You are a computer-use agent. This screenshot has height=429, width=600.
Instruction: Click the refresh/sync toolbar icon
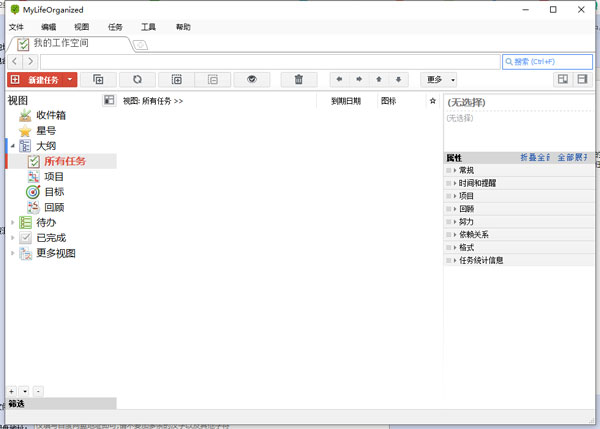[137, 80]
